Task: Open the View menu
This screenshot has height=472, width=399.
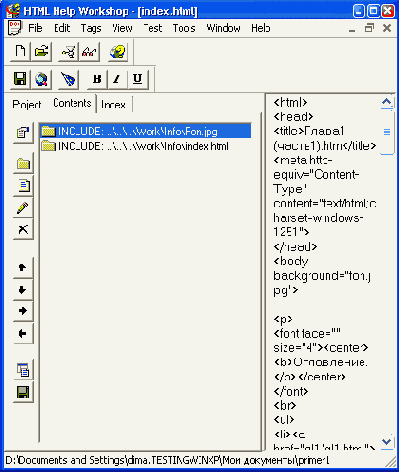Action: [122, 28]
